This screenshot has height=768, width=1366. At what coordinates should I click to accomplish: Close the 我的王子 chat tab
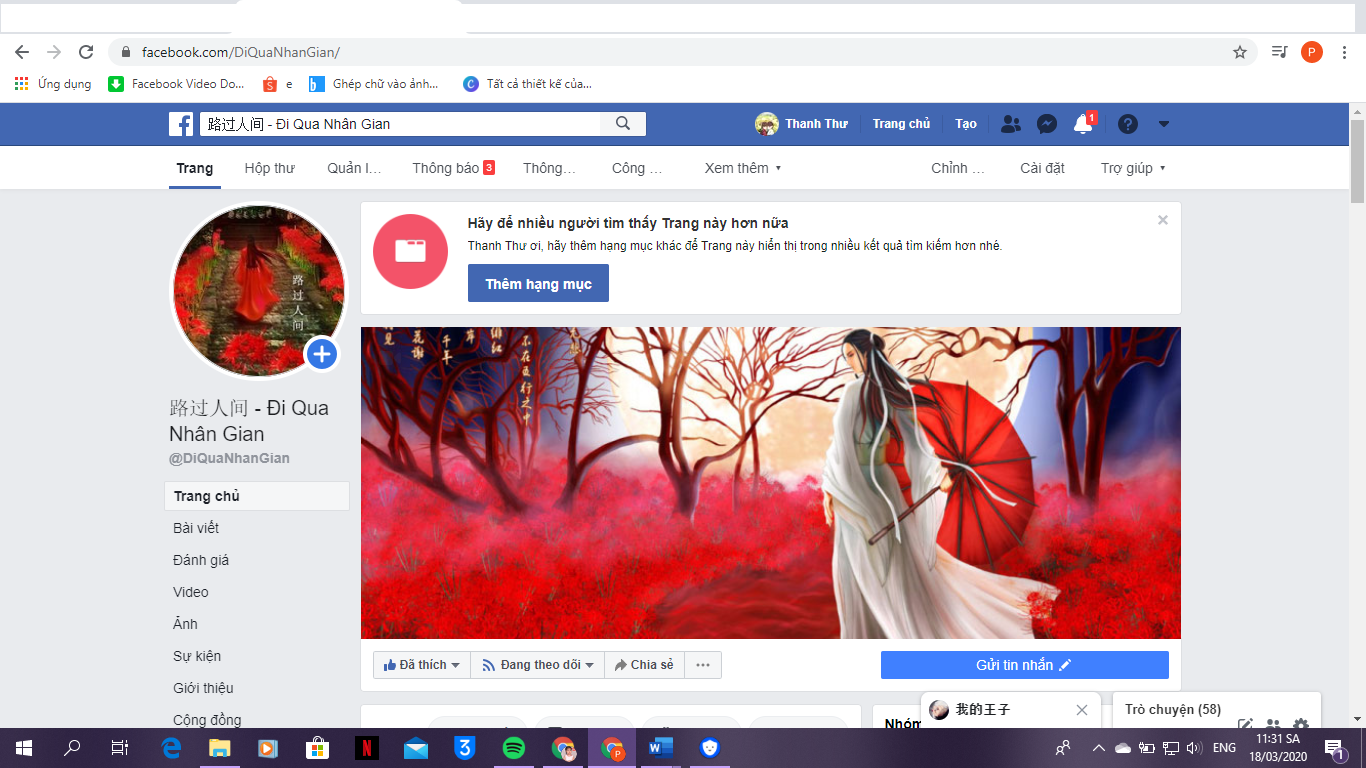coord(1081,710)
